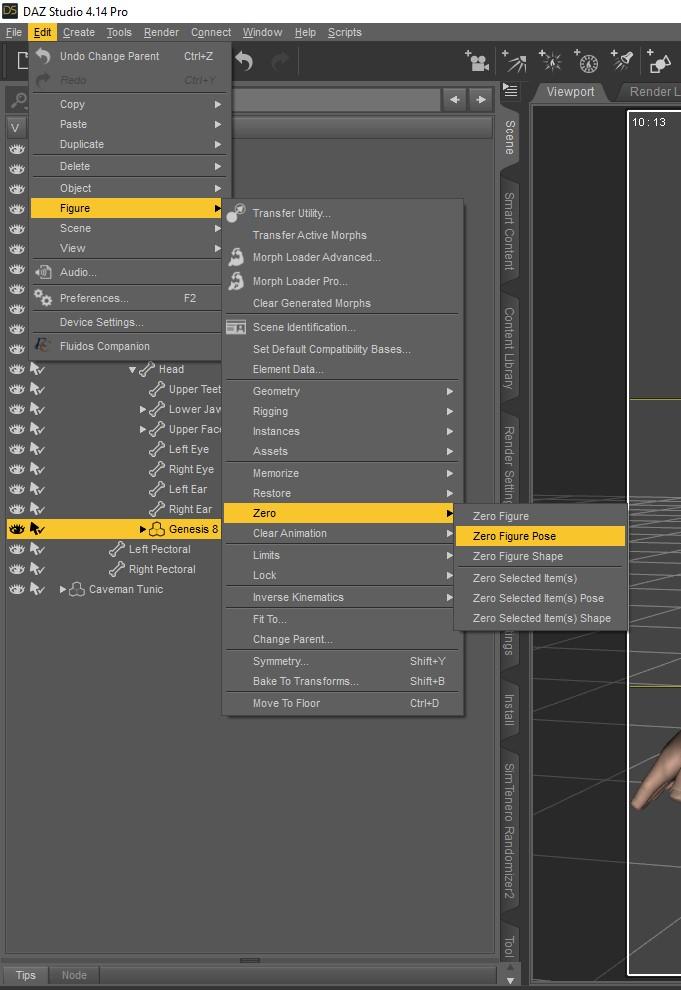Click the Genesis 8 figure icon
The width and height of the screenshot is (681, 990).
pos(157,529)
